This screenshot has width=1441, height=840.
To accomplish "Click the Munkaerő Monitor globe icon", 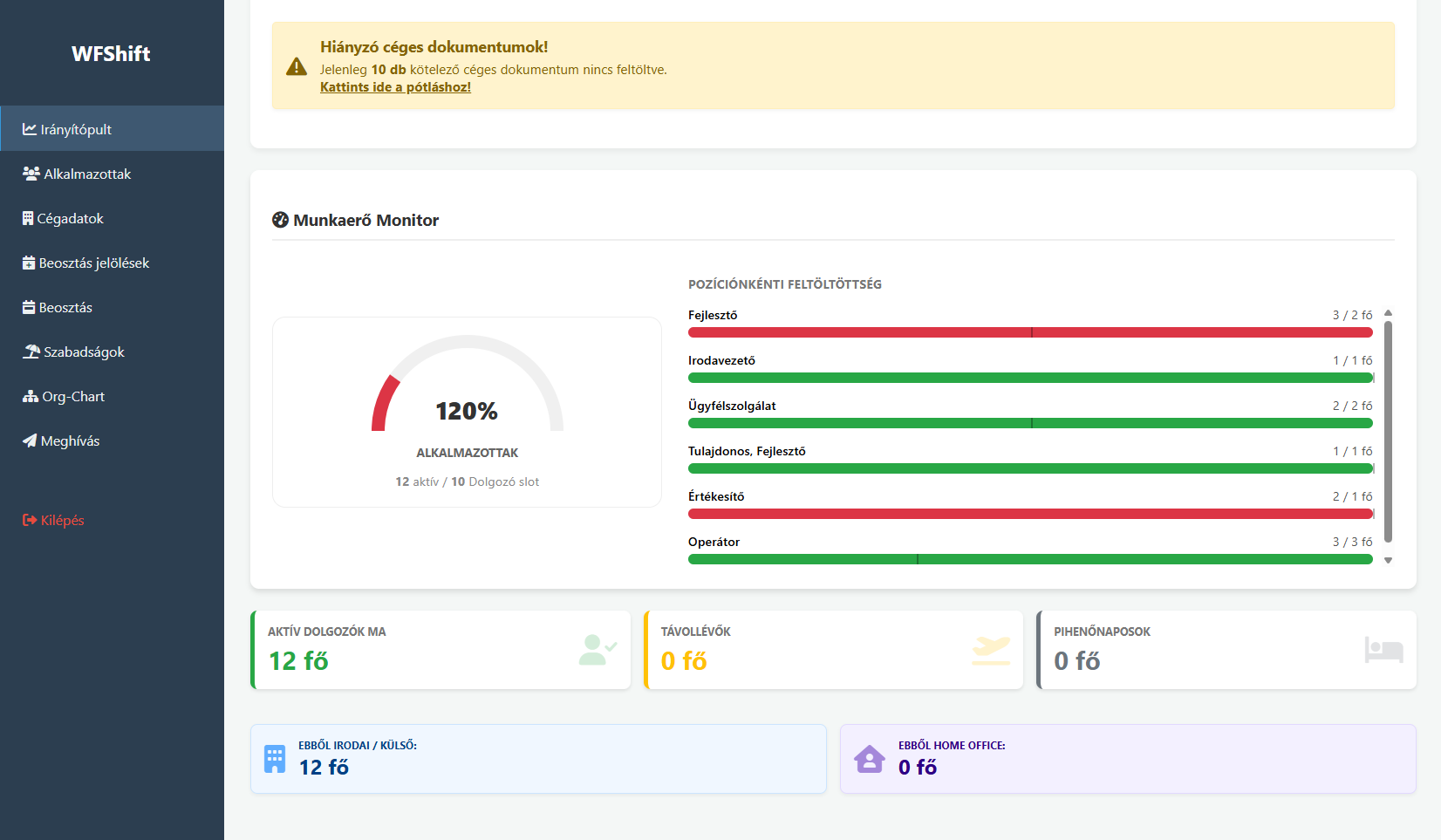I will click(280, 220).
